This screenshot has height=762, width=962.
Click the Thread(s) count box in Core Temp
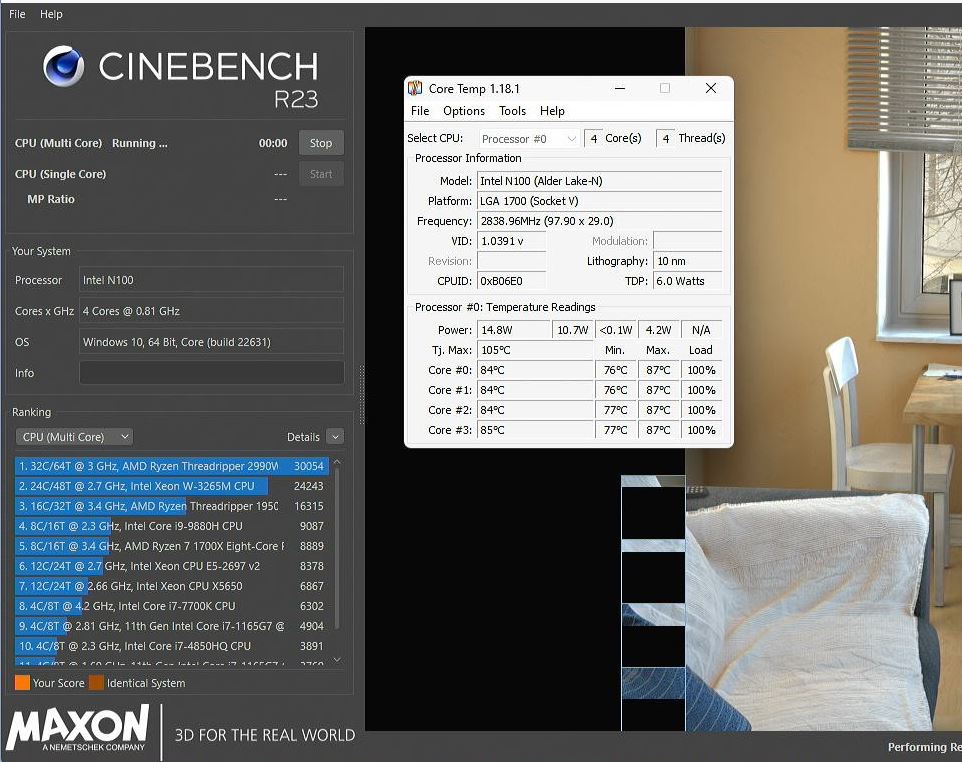point(666,139)
